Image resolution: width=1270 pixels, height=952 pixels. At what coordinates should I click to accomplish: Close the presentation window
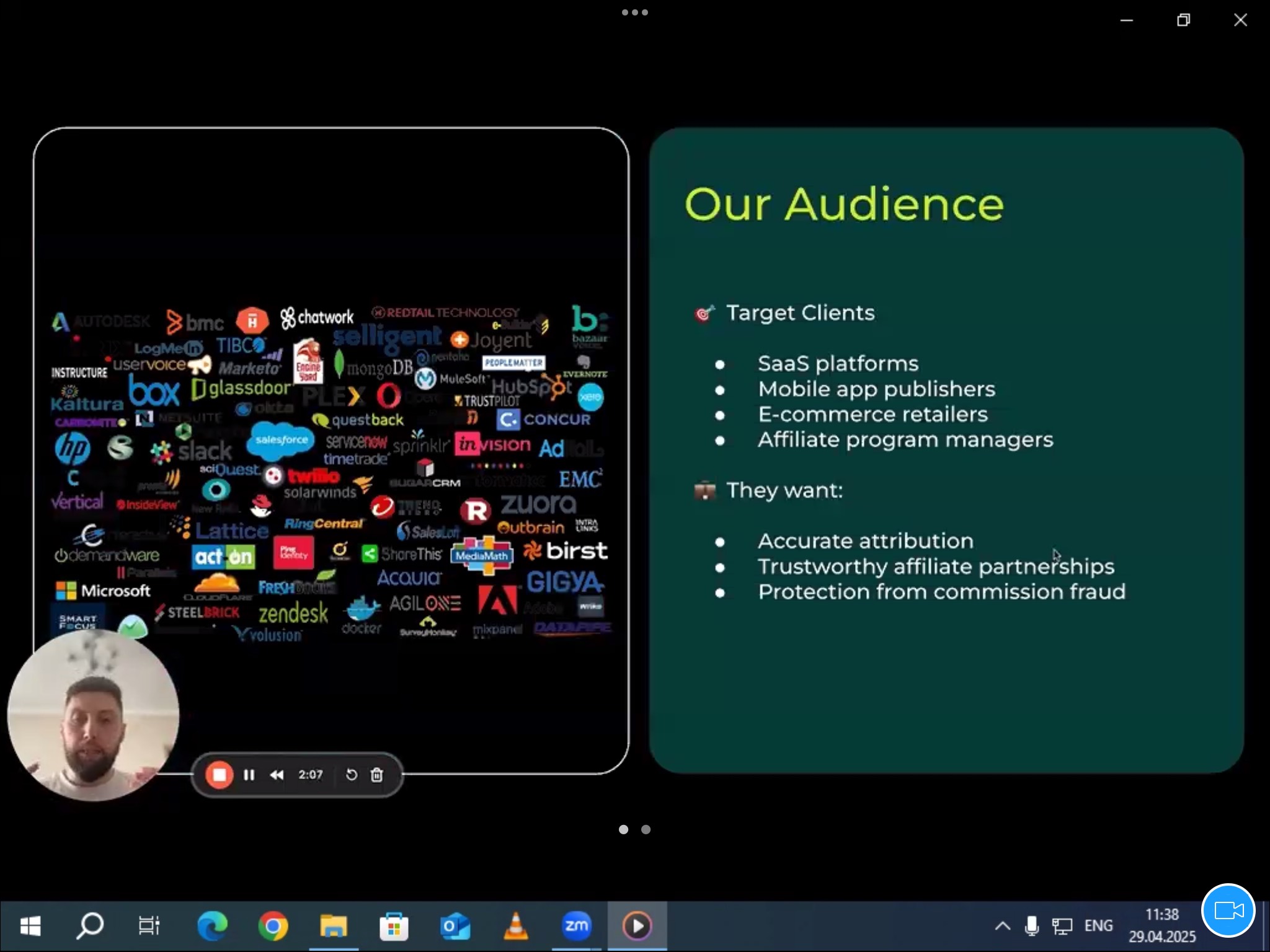click(1240, 20)
